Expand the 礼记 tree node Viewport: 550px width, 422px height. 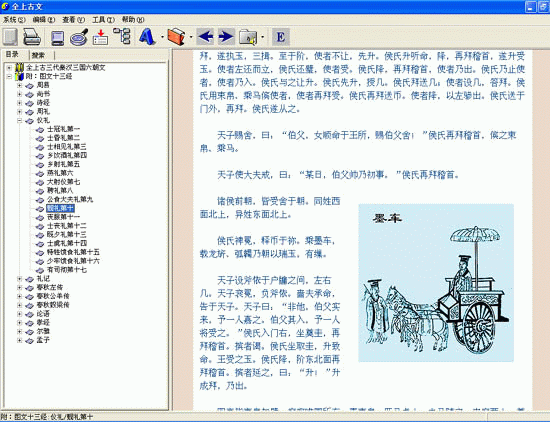[x=20, y=279]
